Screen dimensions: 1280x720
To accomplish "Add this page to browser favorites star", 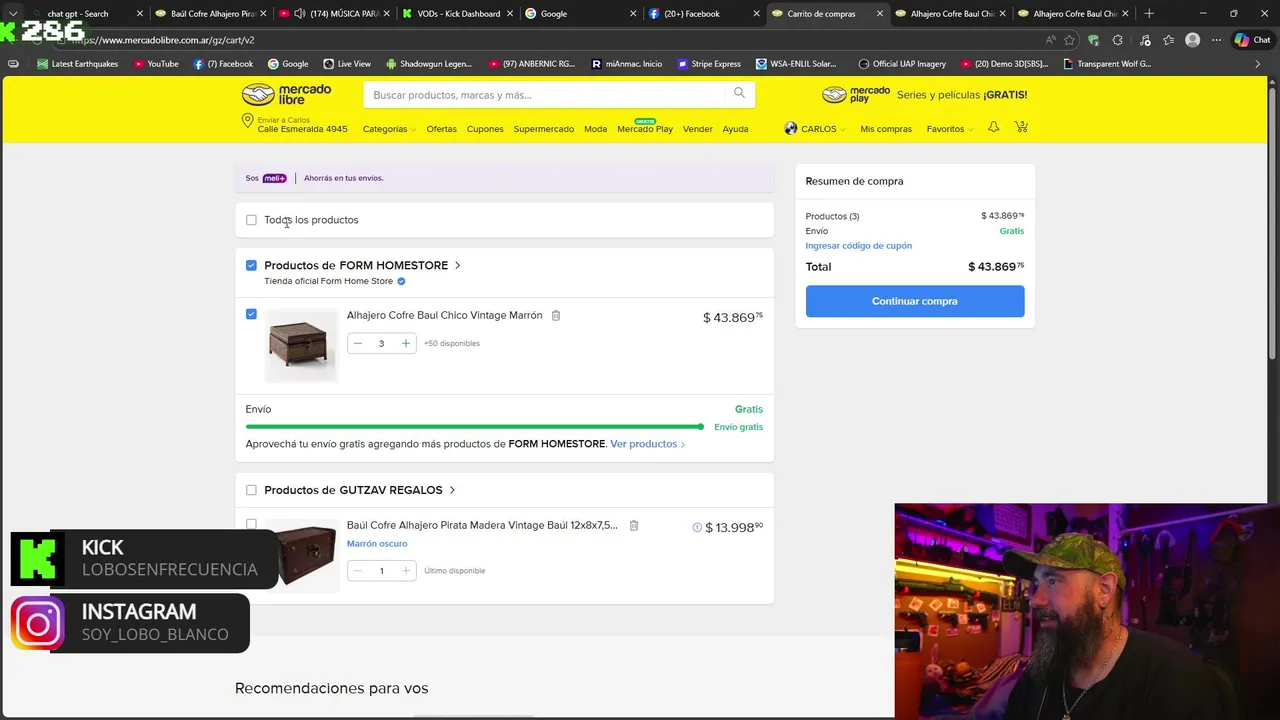I will coord(1069,40).
